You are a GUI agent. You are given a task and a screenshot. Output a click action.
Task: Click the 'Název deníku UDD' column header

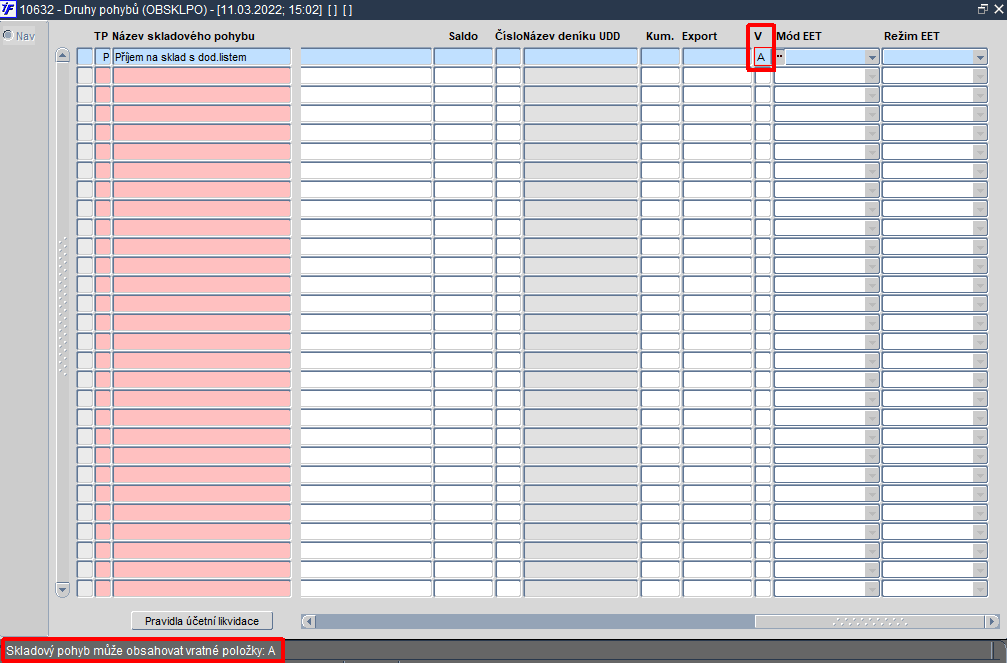(572, 36)
